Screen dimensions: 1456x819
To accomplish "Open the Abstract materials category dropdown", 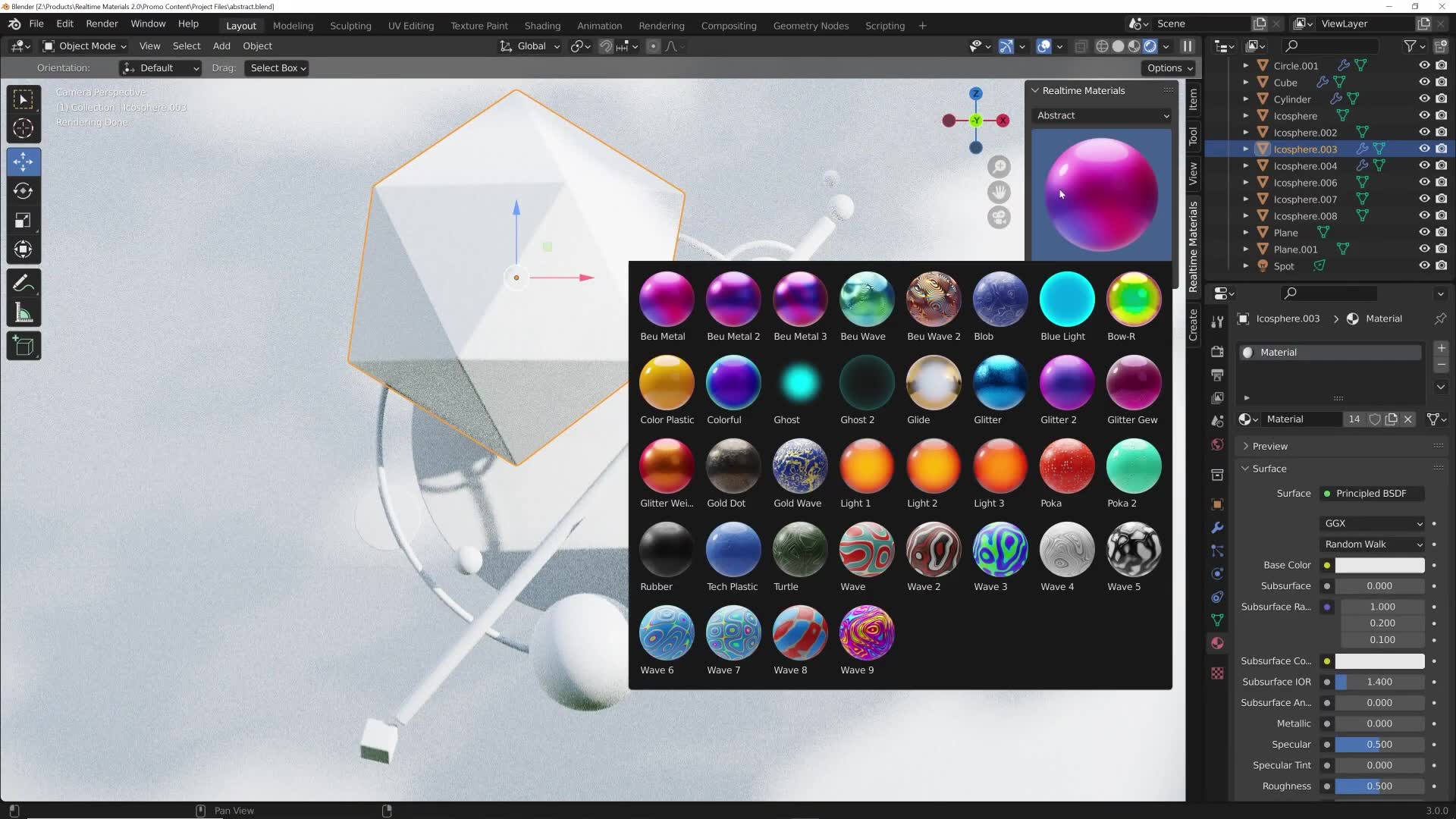I will click(x=1101, y=115).
